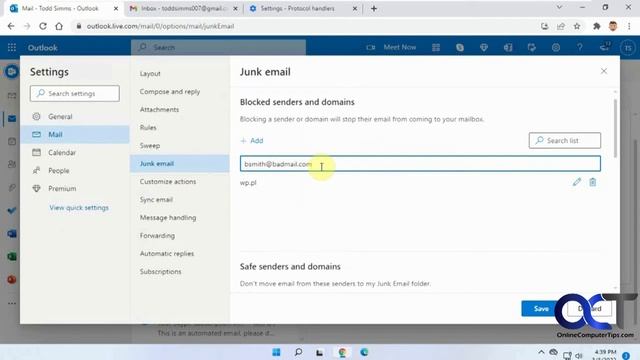
Task: Click the bsmith@badmail.com entry field
Action: pyautogui.click(x=420, y=164)
